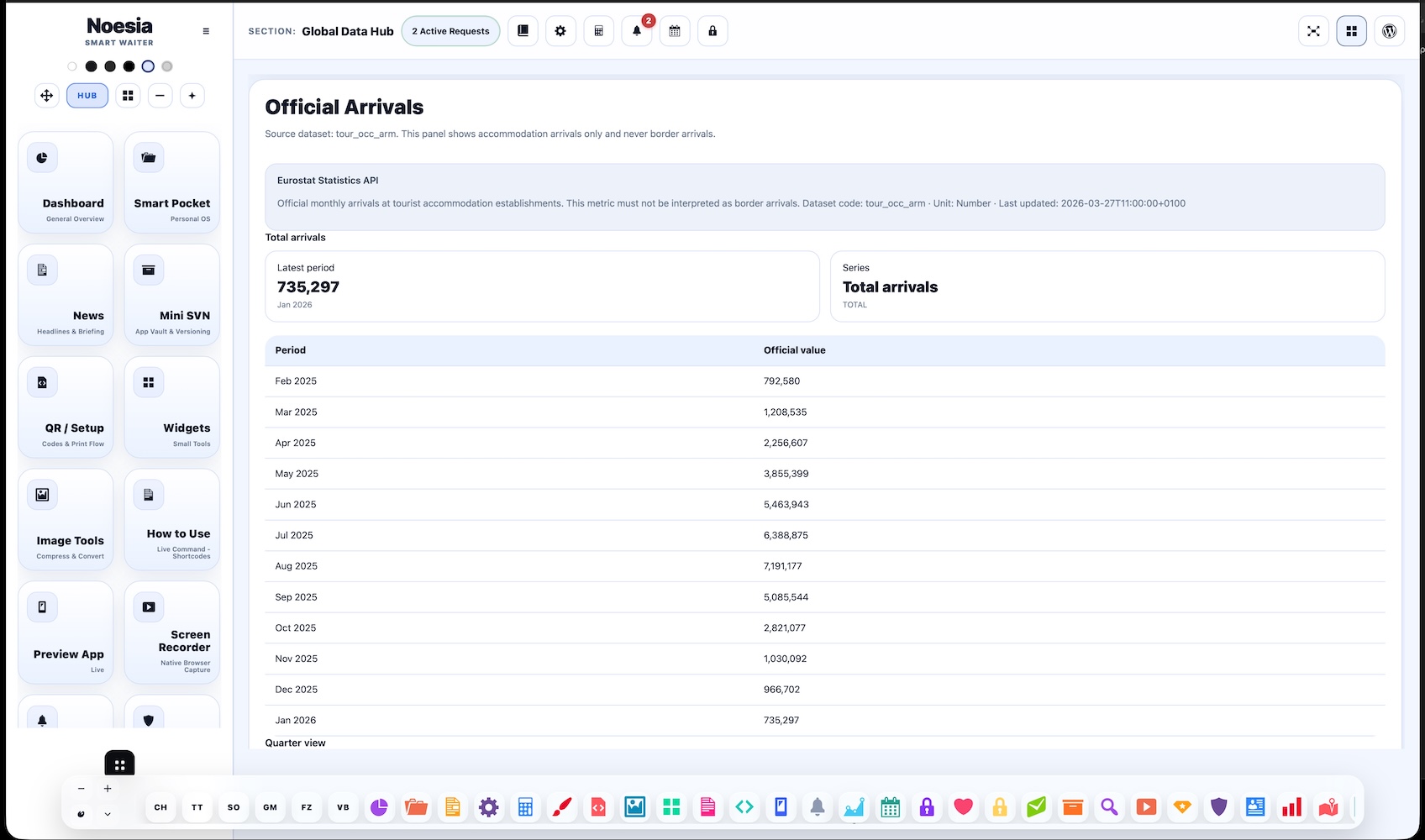Select the gray theme color dot
The image size is (1425, 840).
167,66
